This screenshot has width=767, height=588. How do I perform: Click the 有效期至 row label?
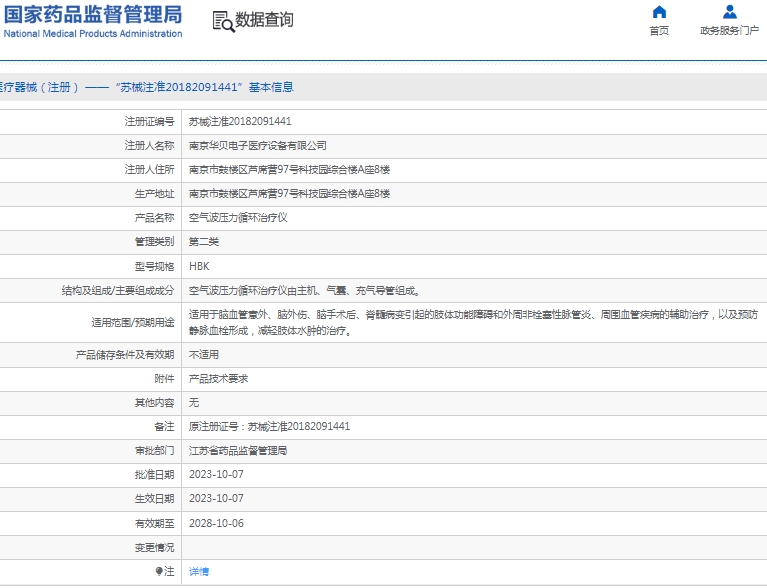155,523
